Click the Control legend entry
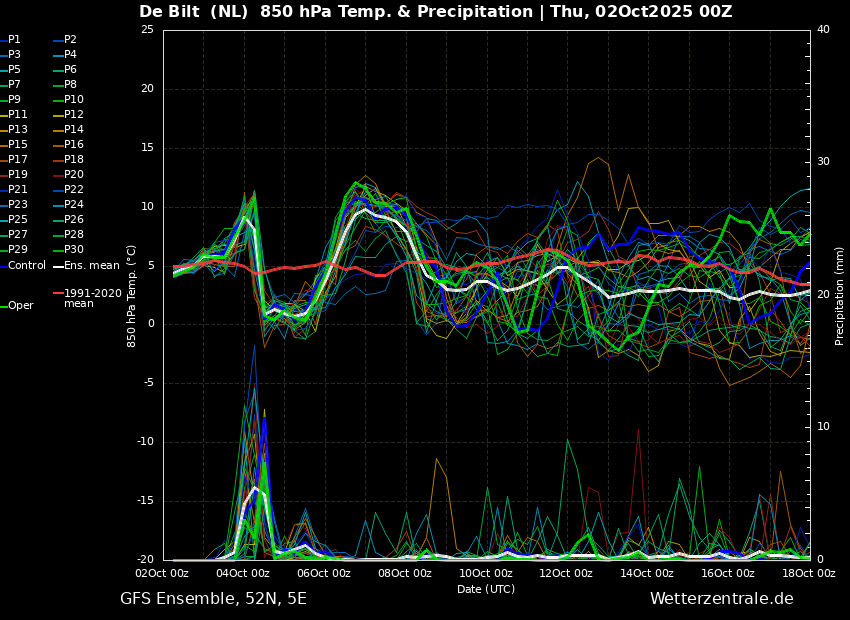 [23, 266]
